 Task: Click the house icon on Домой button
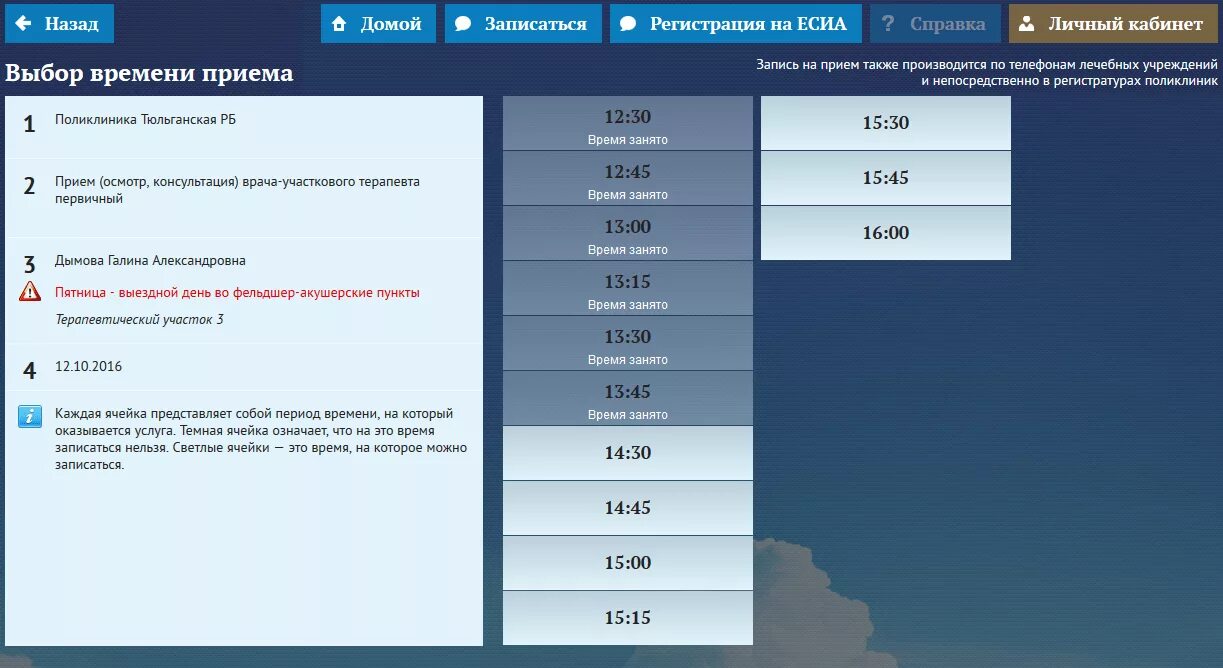click(339, 24)
